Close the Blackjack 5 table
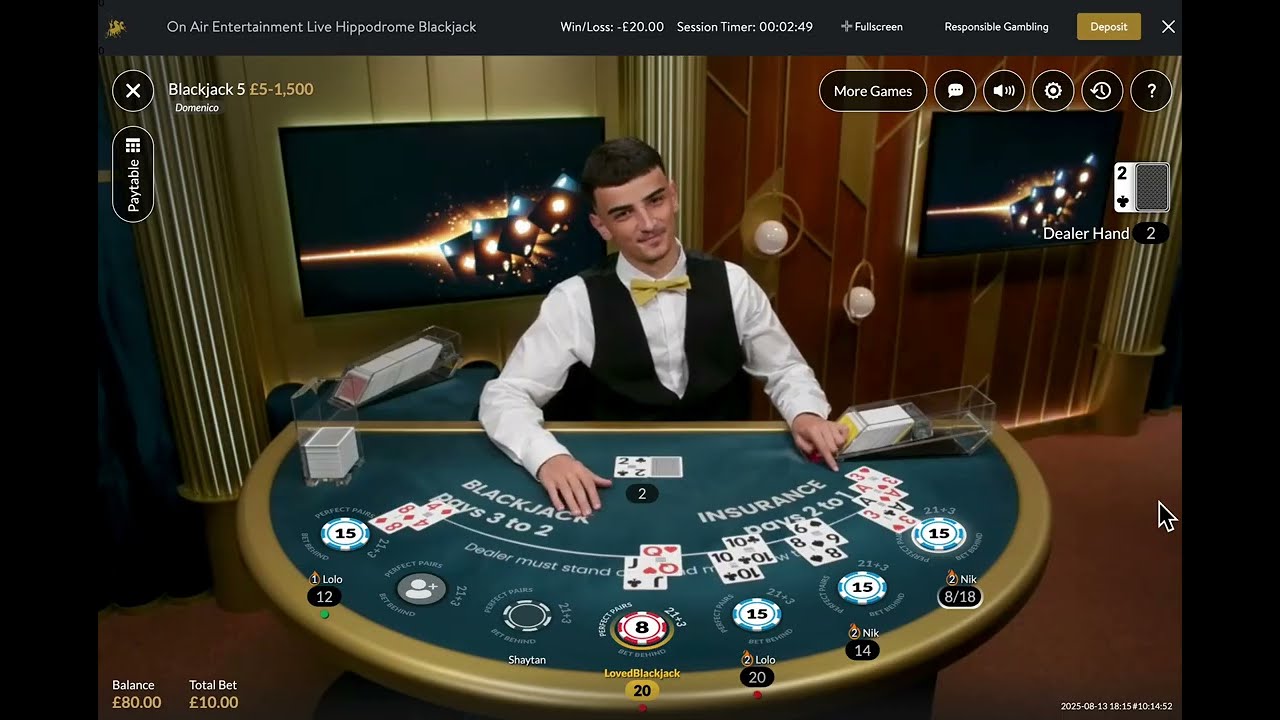 tap(133, 91)
